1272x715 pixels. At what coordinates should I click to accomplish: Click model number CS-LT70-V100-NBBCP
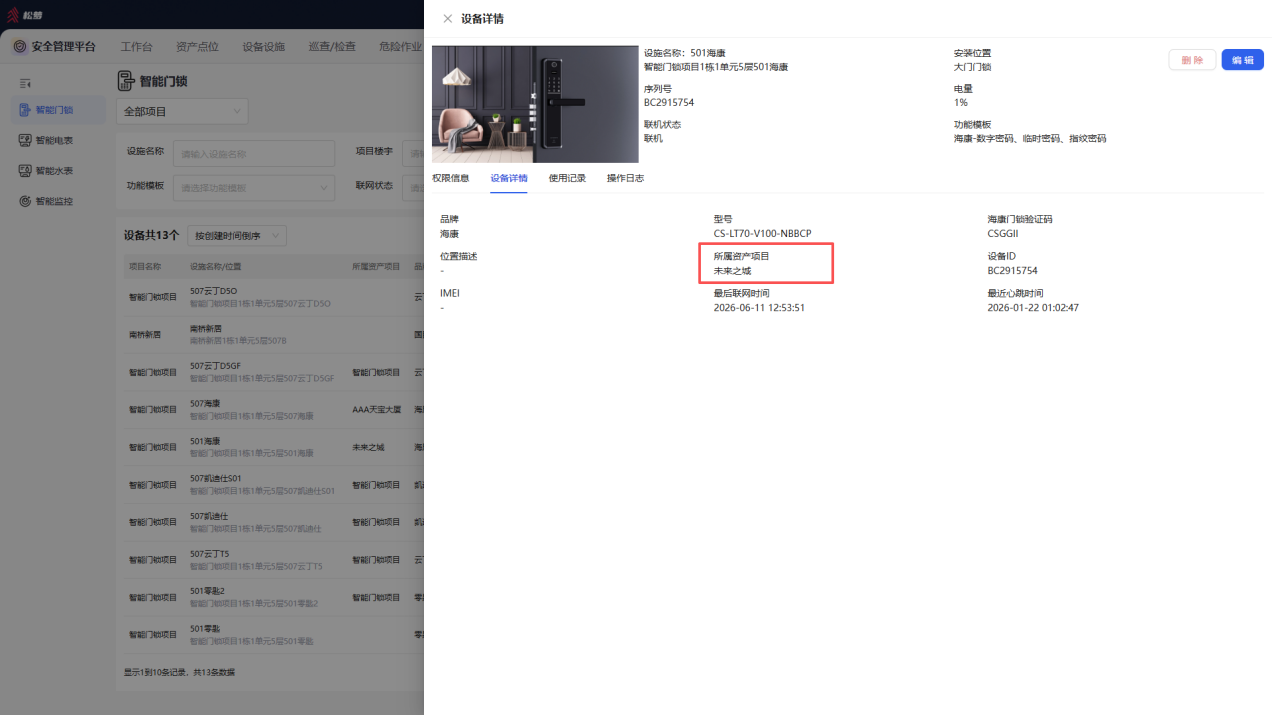pos(762,233)
